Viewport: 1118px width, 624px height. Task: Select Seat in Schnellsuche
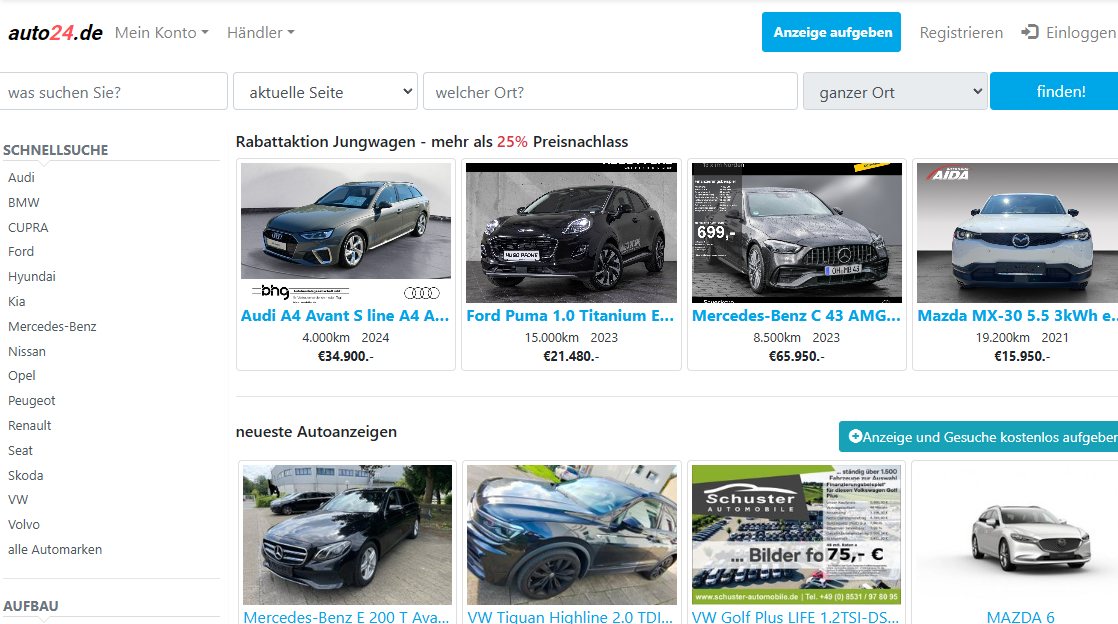pos(20,451)
